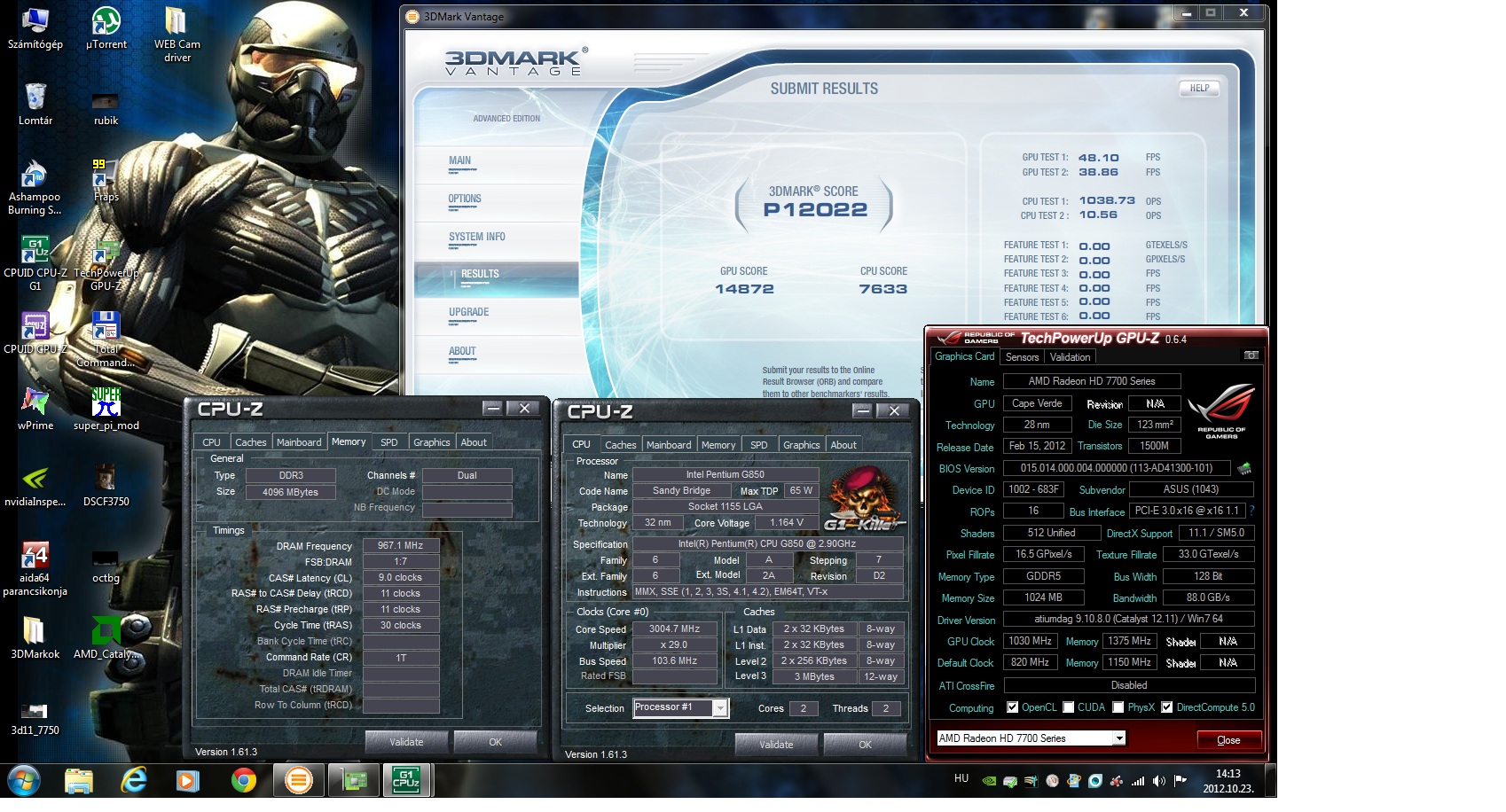Click the GPU-Z BIOS save chip icon
Image resolution: width=1506 pixels, height=812 pixels.
1244,468
